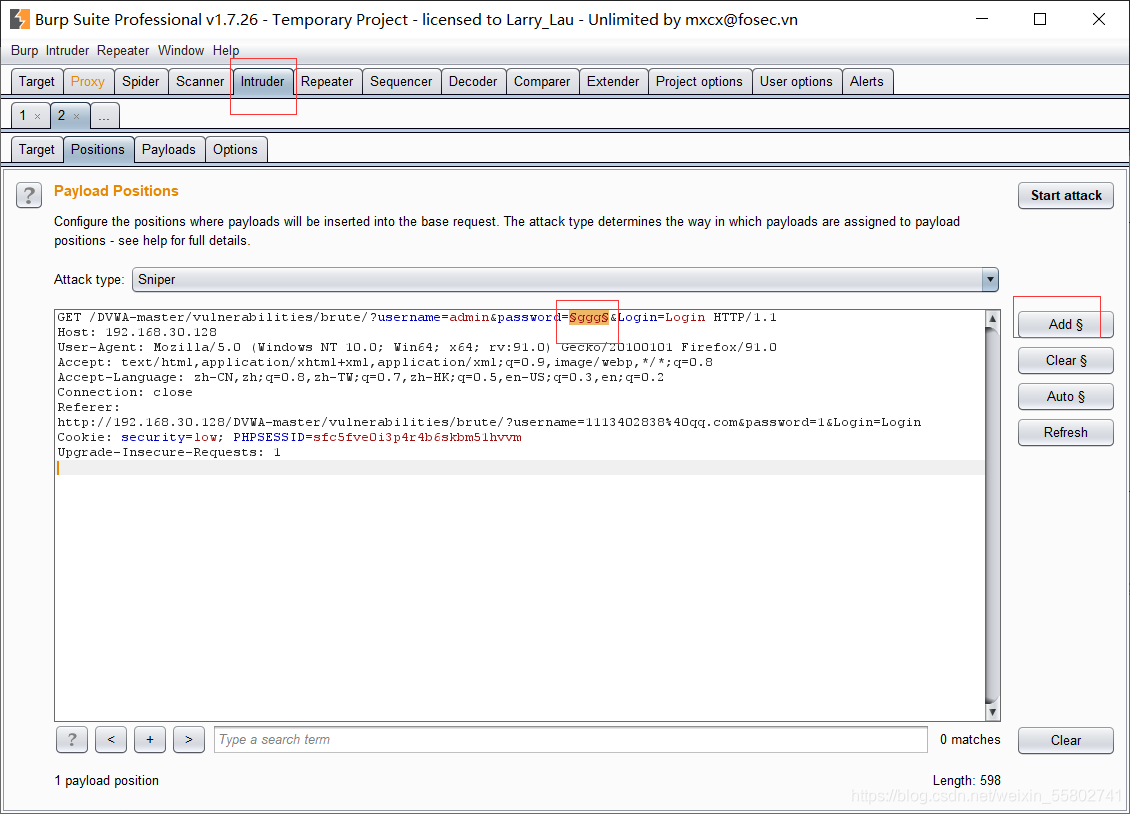Select the Positions sub-tab
This screenshot has height=814, width=1130.
point(98,149)
